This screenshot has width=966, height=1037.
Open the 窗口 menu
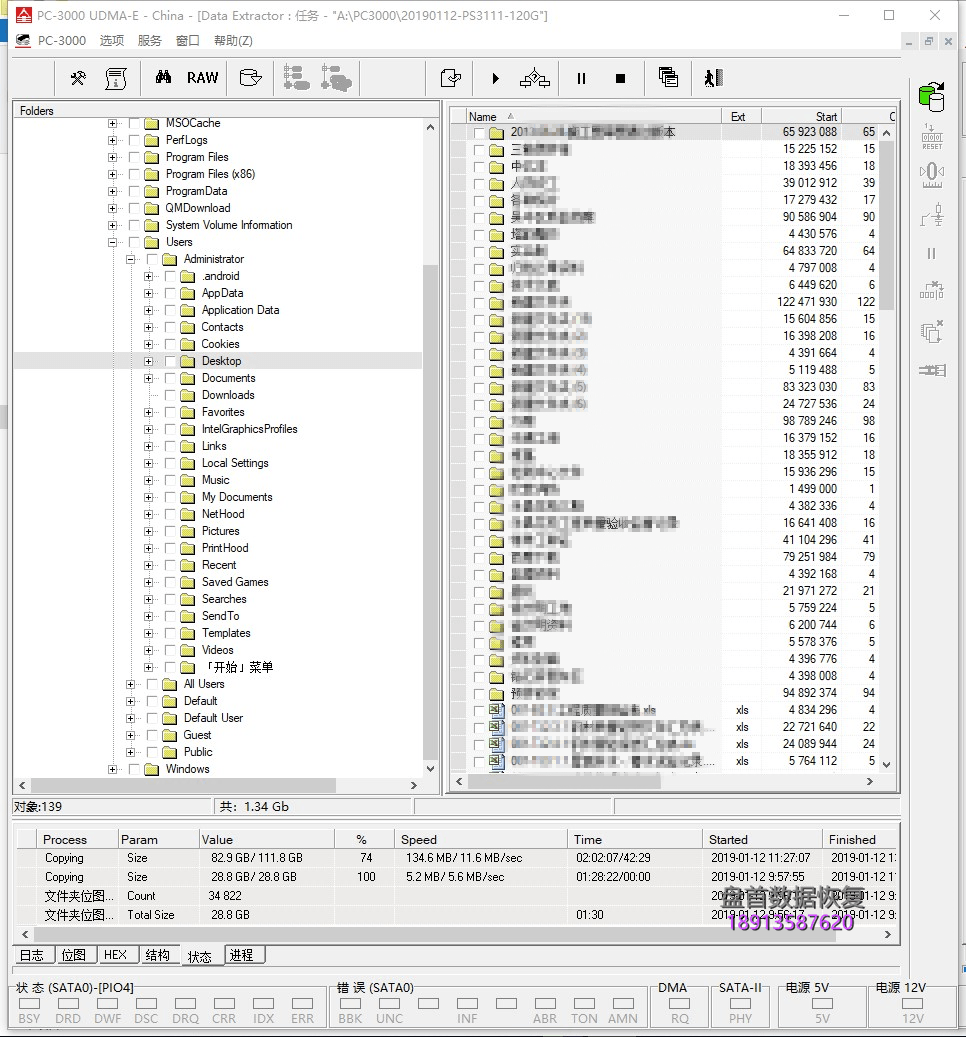click(x=188, y=41)
